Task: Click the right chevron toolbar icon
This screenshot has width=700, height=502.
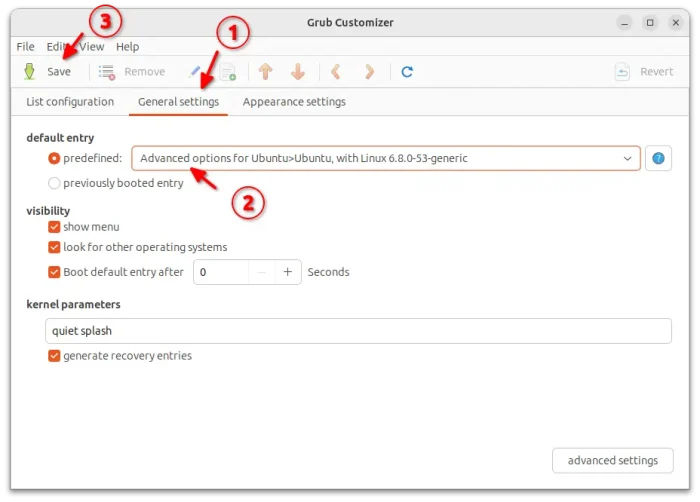Action: point(369,71)
